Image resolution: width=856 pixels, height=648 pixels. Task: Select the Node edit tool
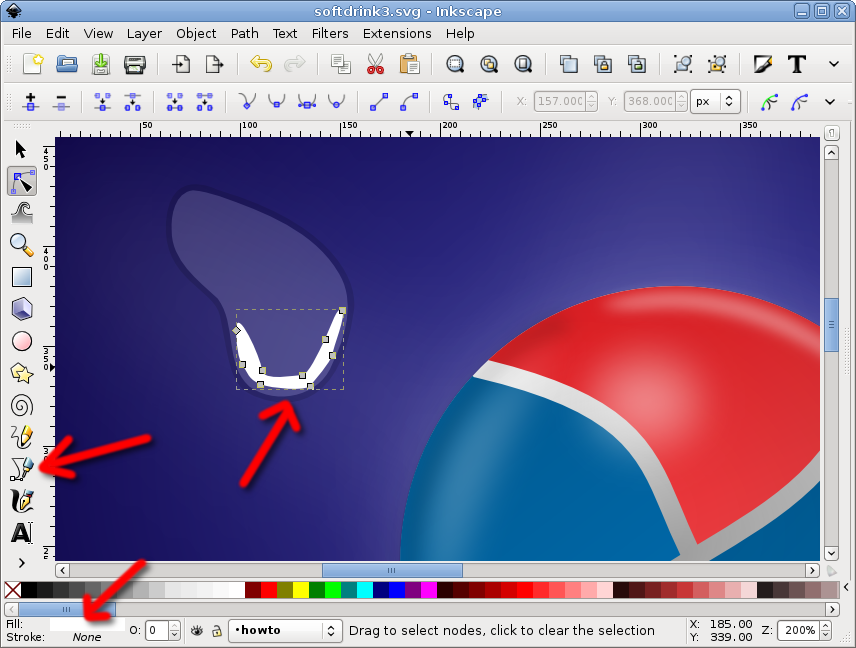click(22, 181)
